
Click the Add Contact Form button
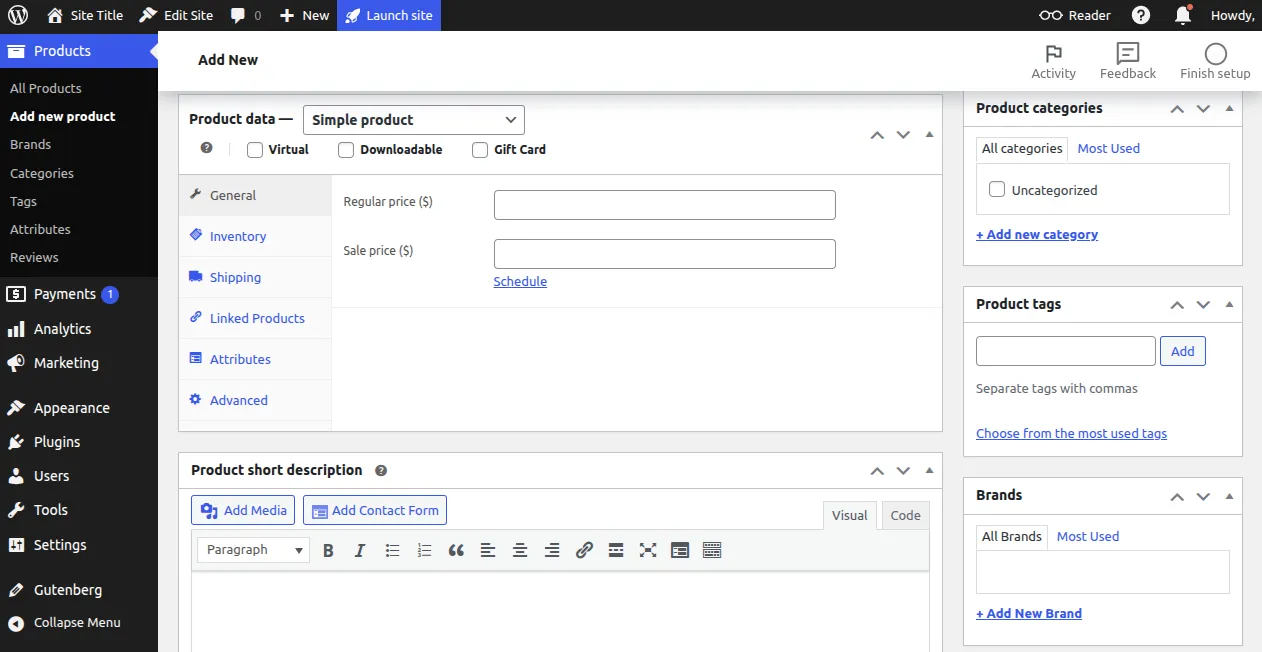click(375, 510)
